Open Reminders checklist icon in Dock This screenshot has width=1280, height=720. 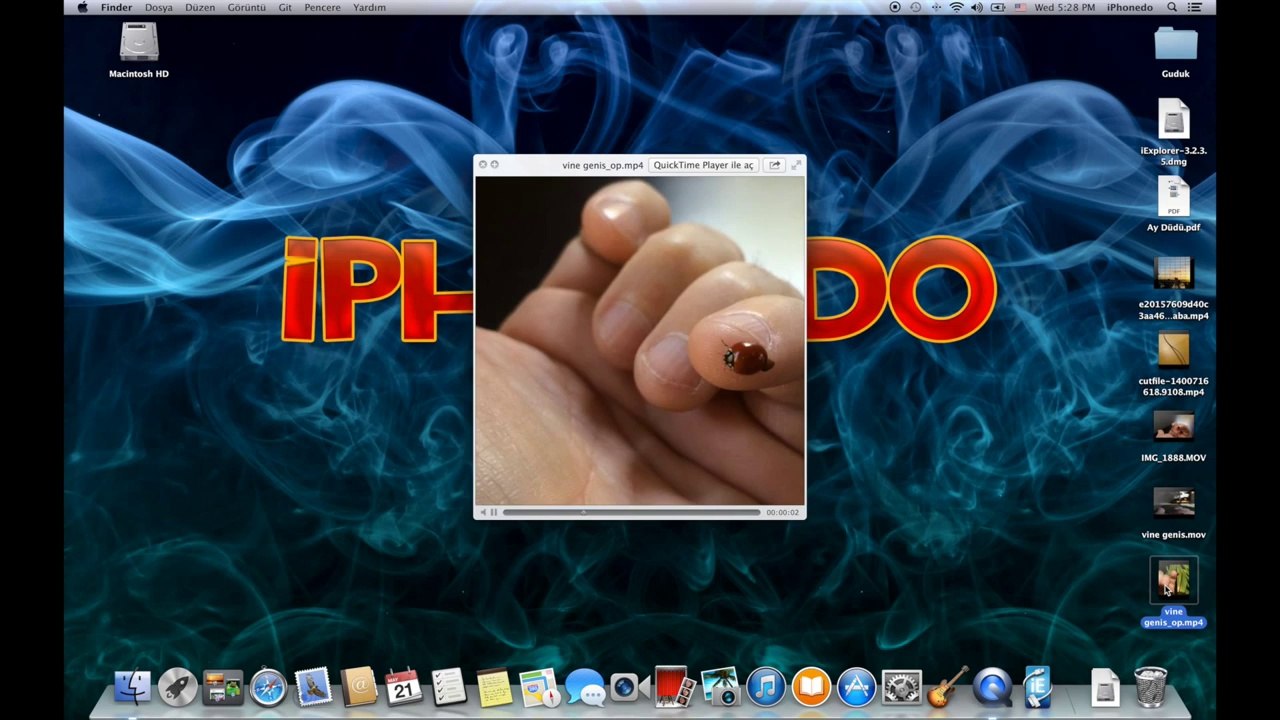(449, 687)
